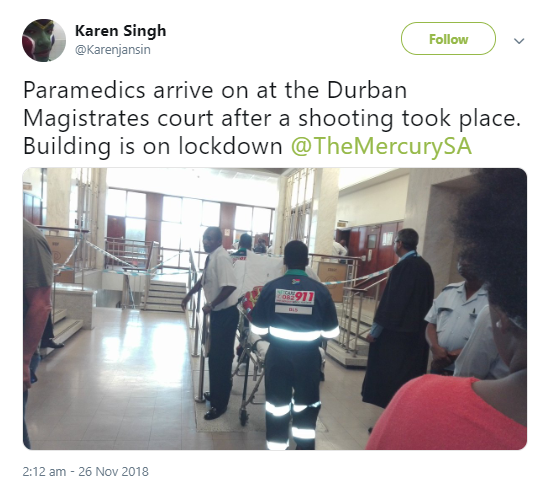The image size is (543, 485).
Task: Click the 'Building is on lockdown' text
Action: click(153, 146)
